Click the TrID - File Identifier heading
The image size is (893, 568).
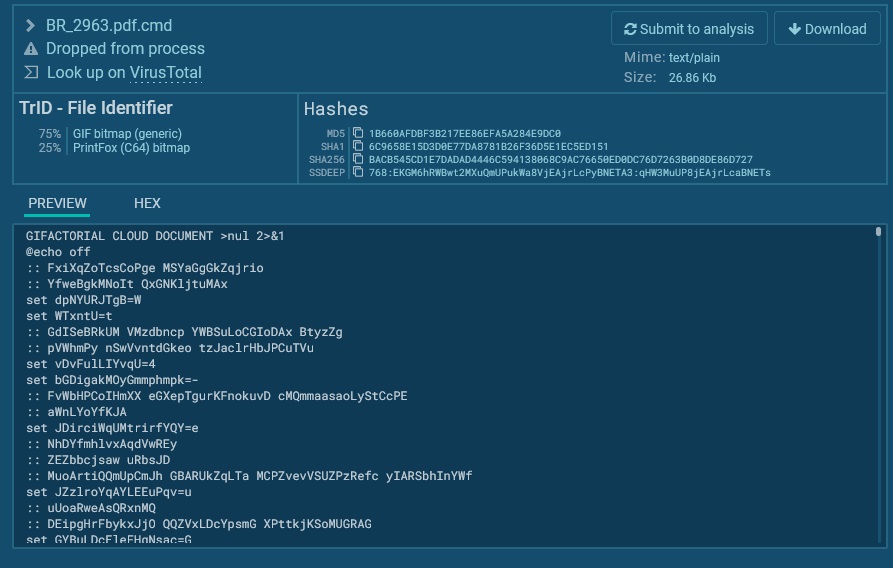coord(96,108)
